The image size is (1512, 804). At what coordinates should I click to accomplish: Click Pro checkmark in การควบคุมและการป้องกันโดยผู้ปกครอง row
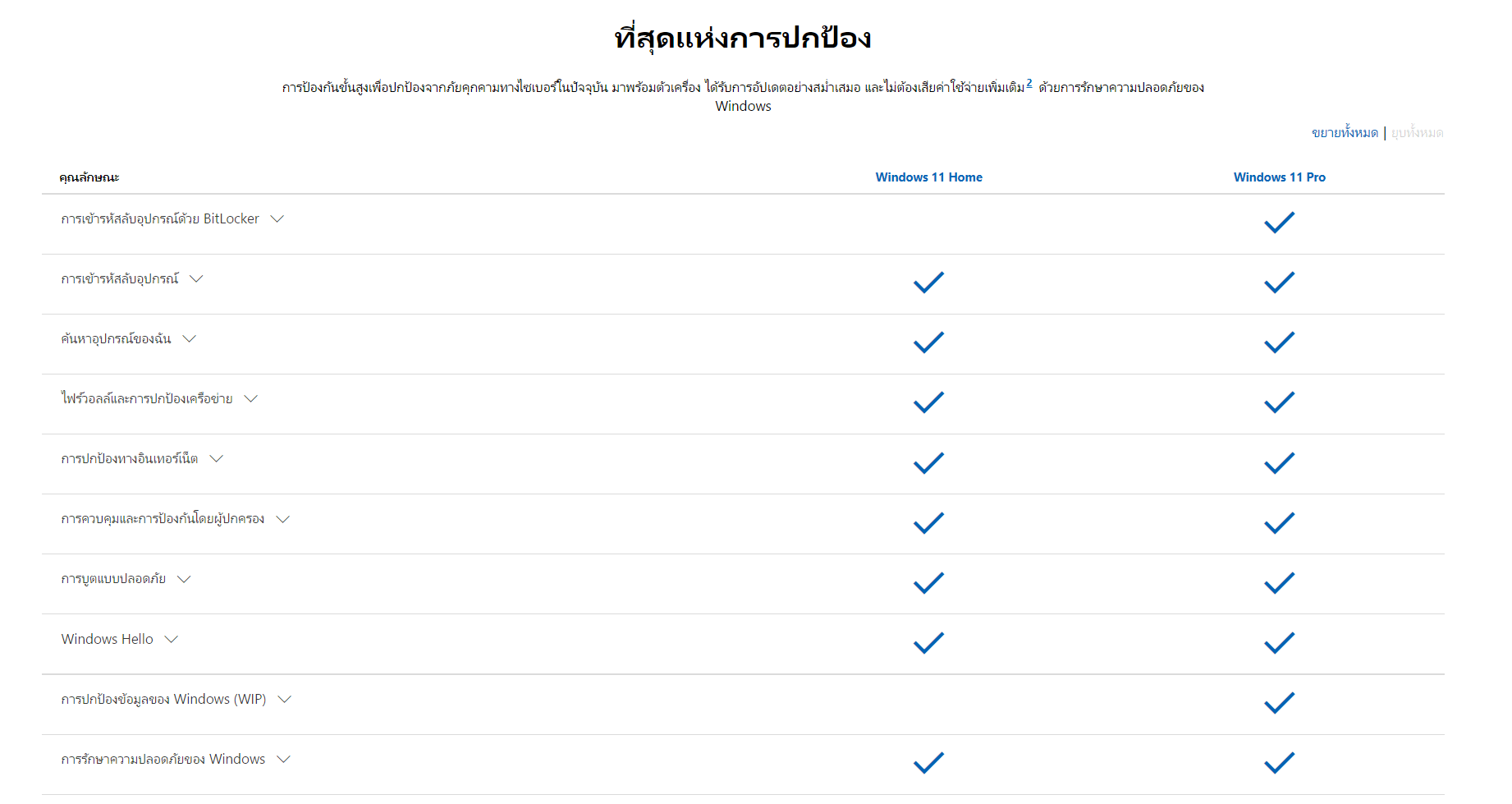[x=1279, y=523]
